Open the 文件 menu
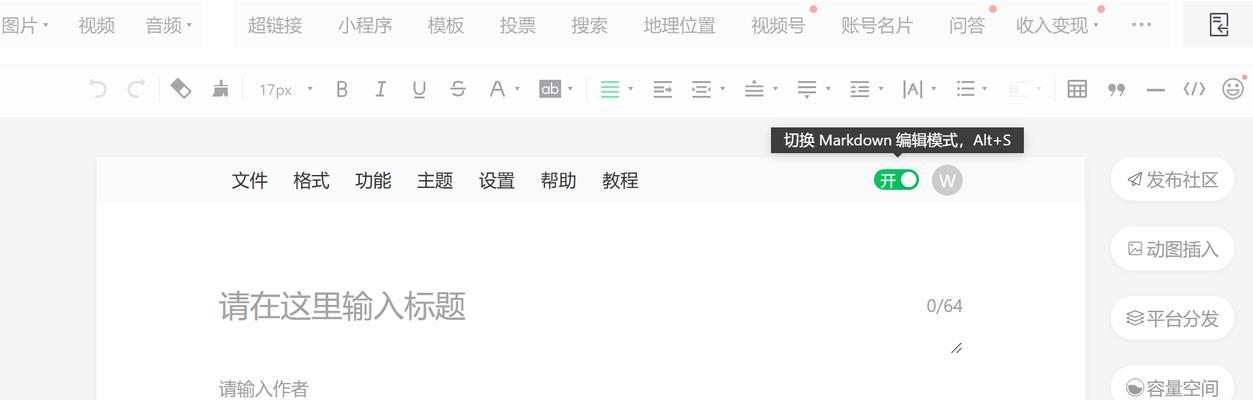The height and width of the screenshot is (400, 1253). 250,181
